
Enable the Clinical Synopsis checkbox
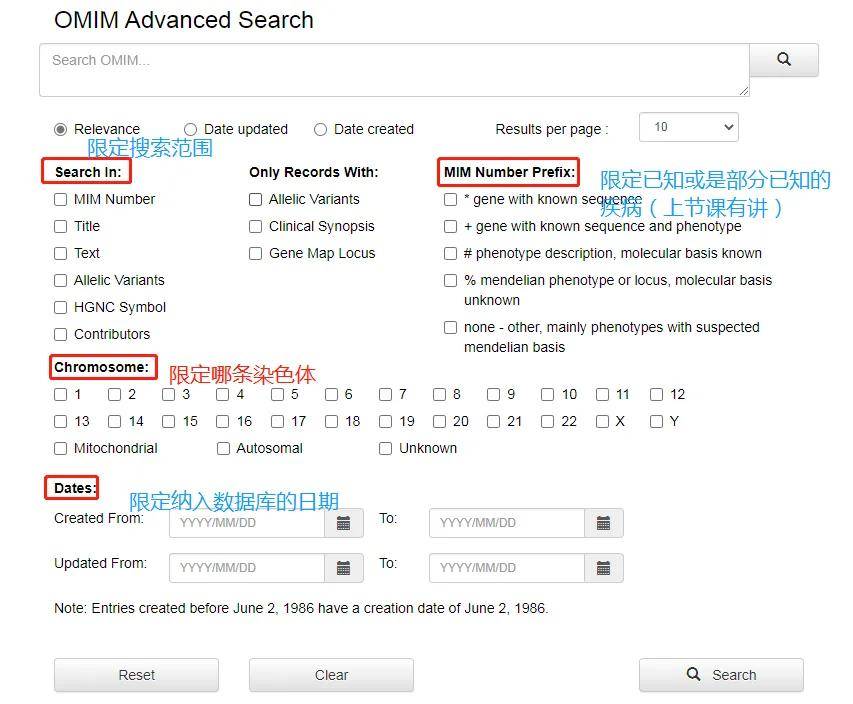pos(256,226)
